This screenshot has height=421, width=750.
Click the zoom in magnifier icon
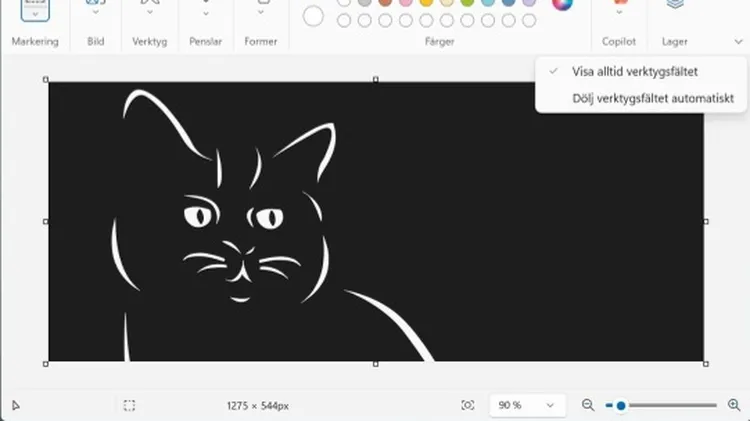click(734, 405)
